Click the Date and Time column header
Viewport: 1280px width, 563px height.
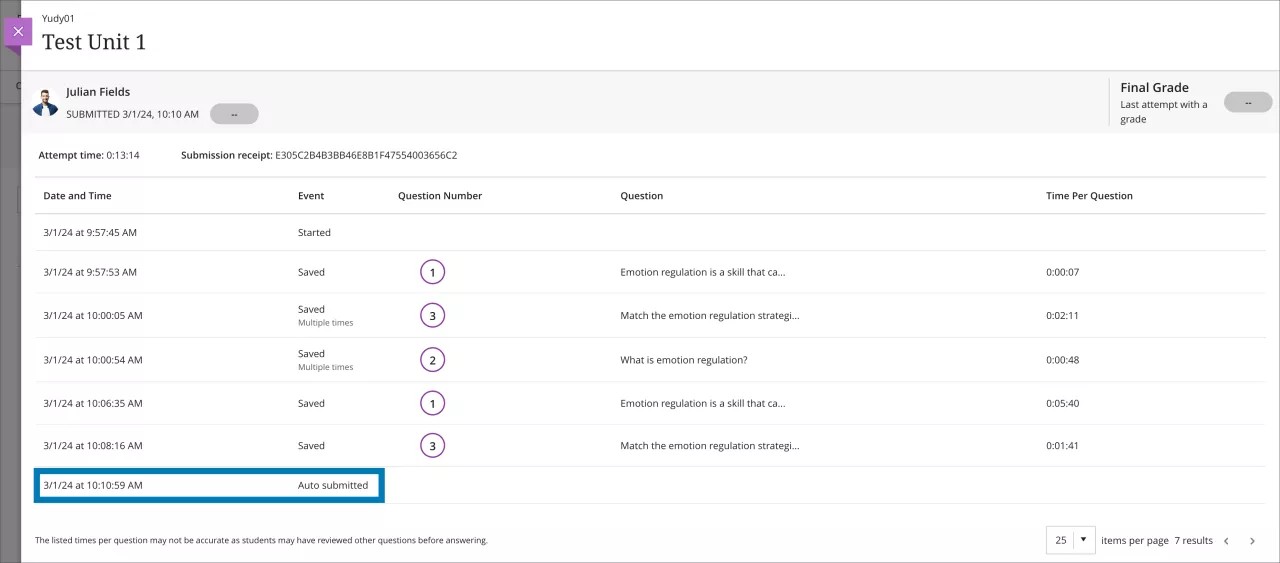pyautogui.click(x=77, y=196)
